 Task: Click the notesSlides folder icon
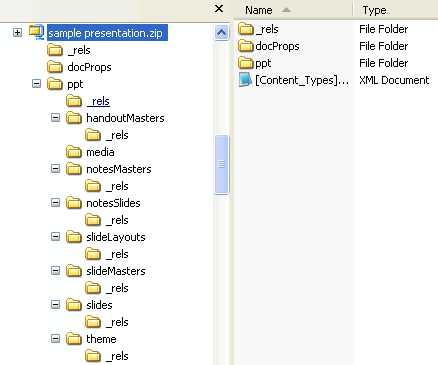[x=74, y=203]
